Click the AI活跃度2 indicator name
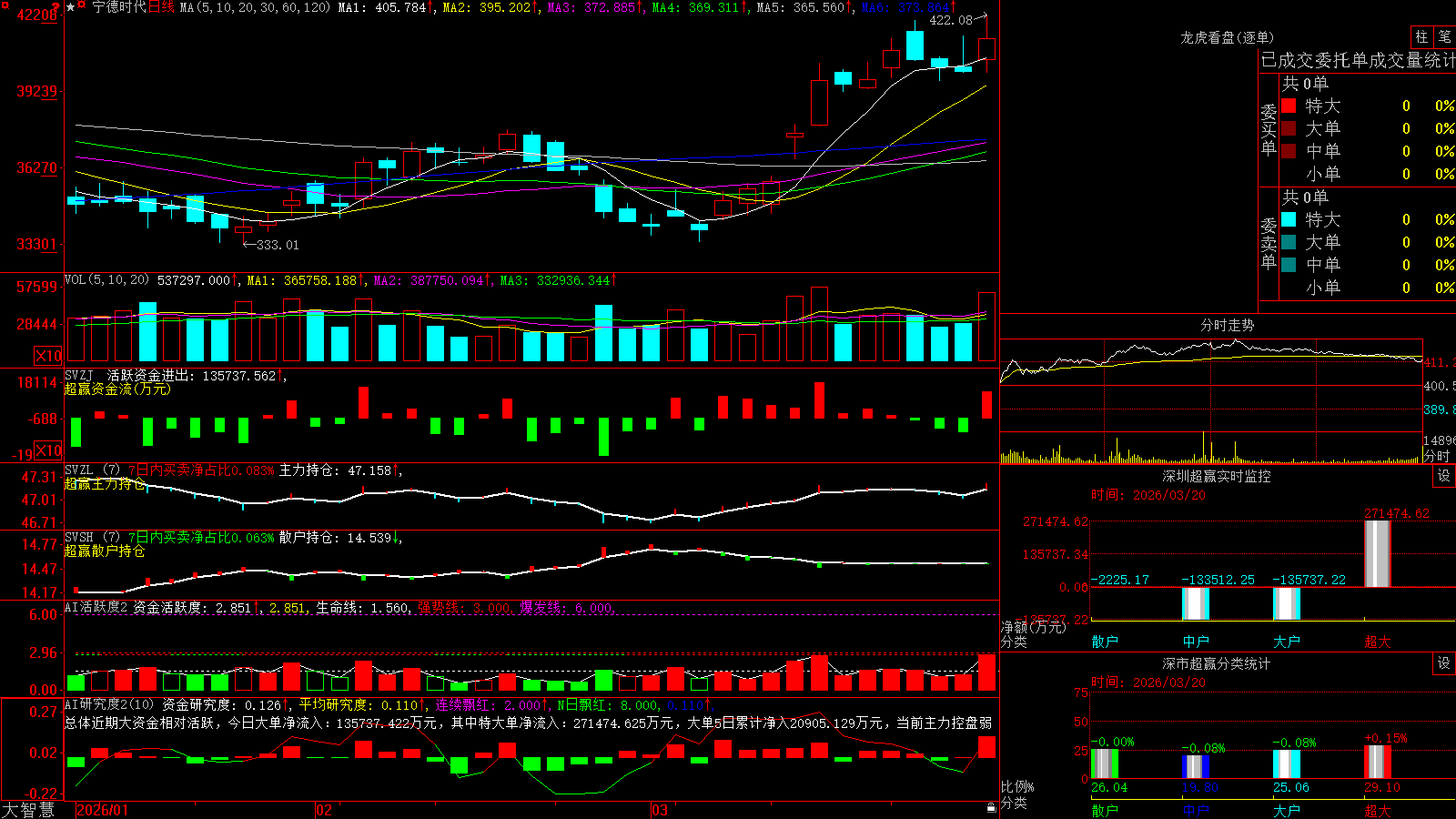This screenshot has height=819, width=1456. (x=96, y=607)
